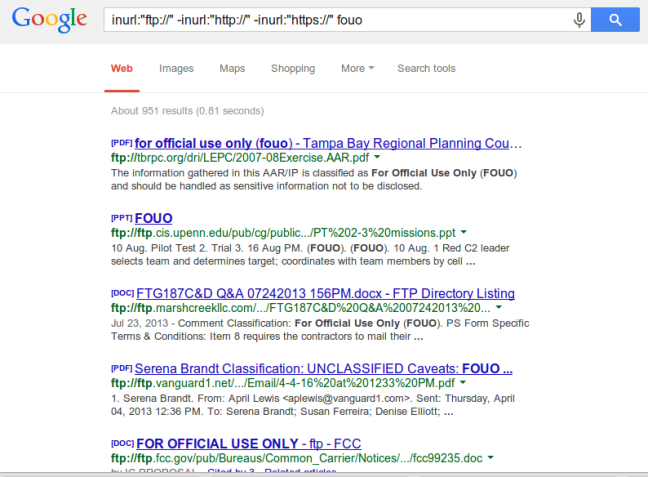
Task: Open Serena Brandt Classification PDF result
Action: [324, 368]
